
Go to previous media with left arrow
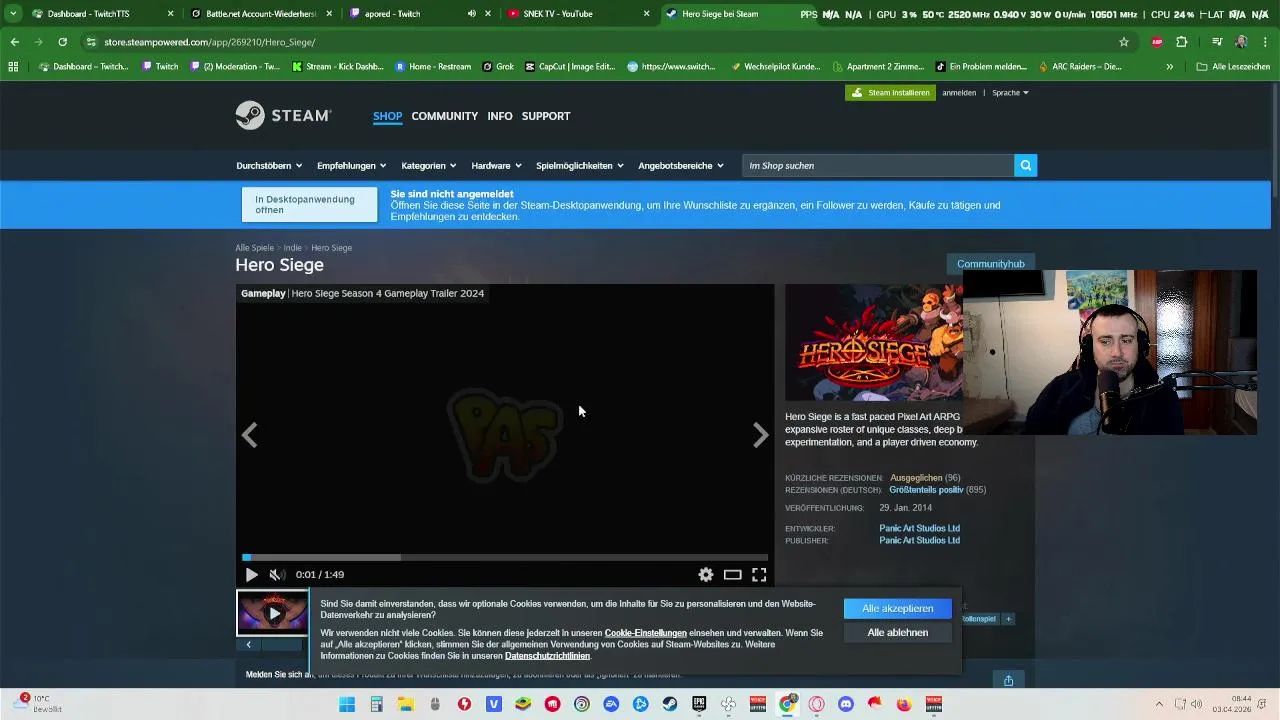coord(250,435)
